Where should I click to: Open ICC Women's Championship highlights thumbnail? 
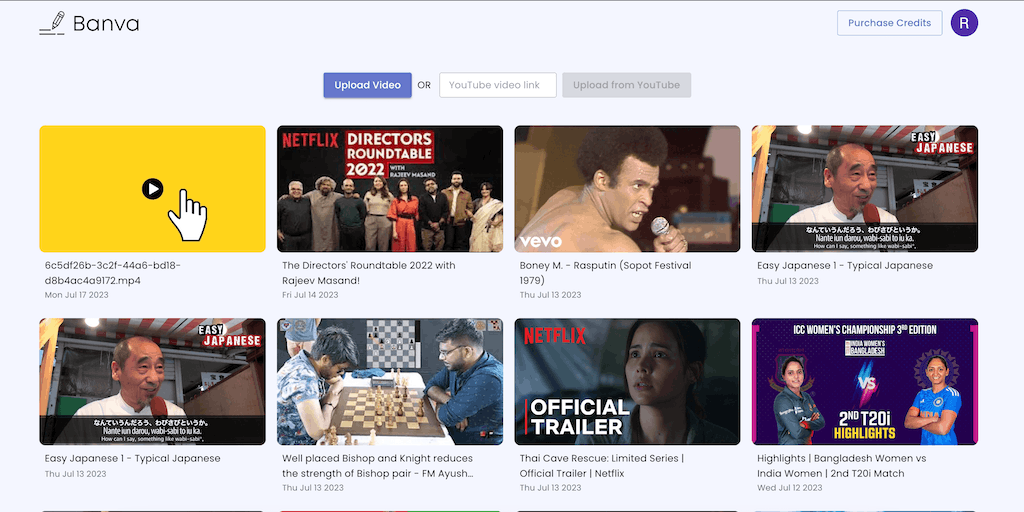(865, 381)
